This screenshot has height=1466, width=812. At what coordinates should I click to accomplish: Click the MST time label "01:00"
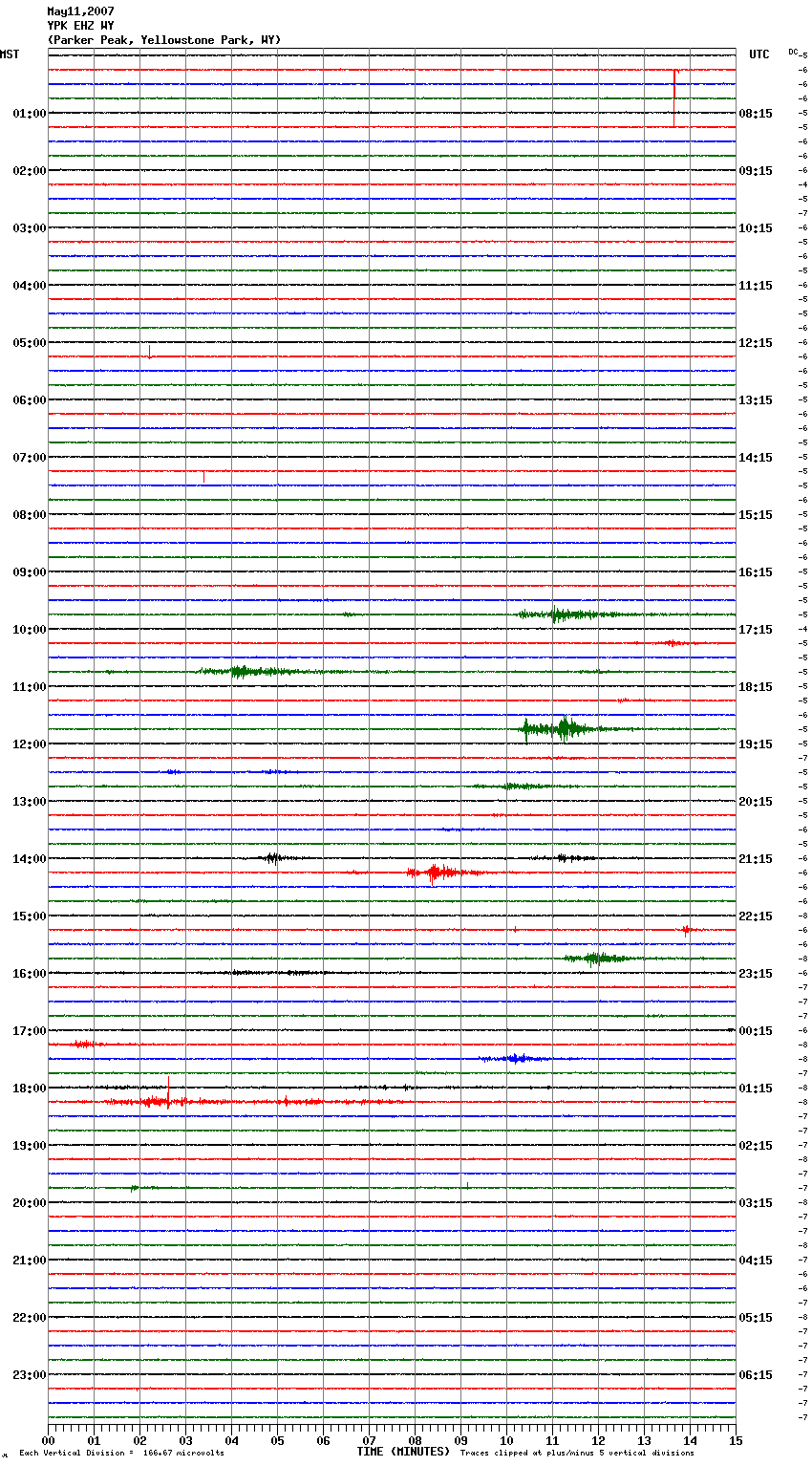coord(29,114)
